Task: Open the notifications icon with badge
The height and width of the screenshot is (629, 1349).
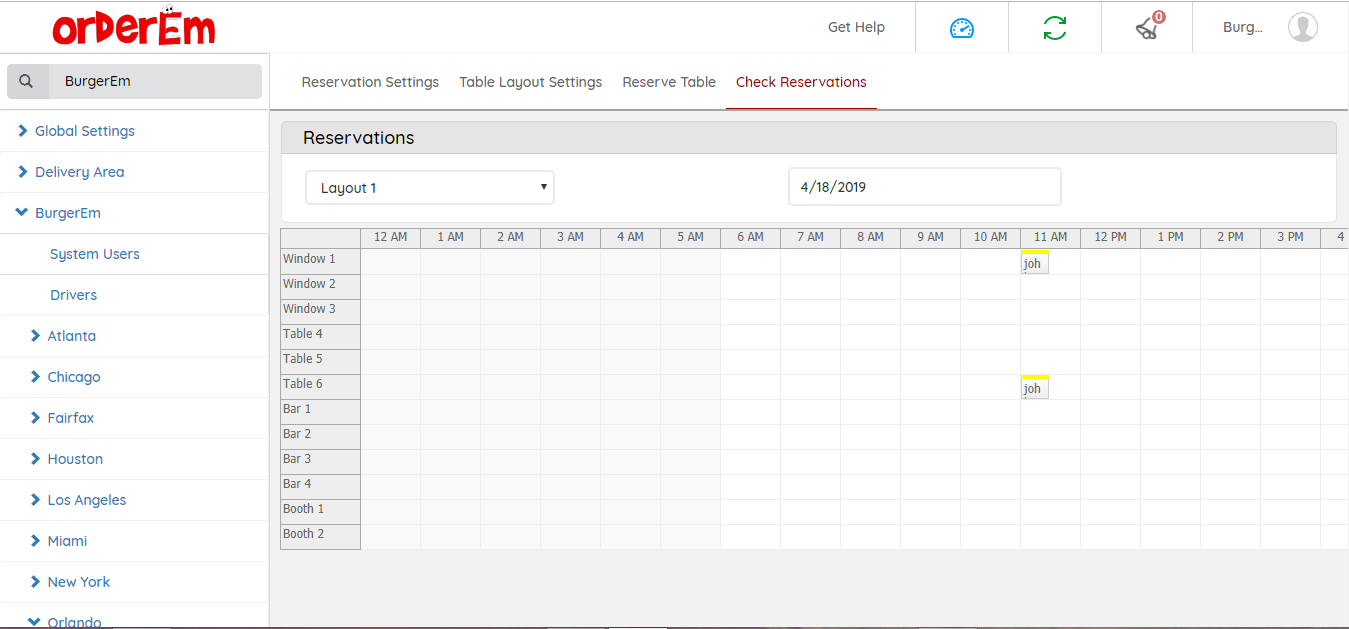Action: pyautogui.click(x=1148, y=27)
